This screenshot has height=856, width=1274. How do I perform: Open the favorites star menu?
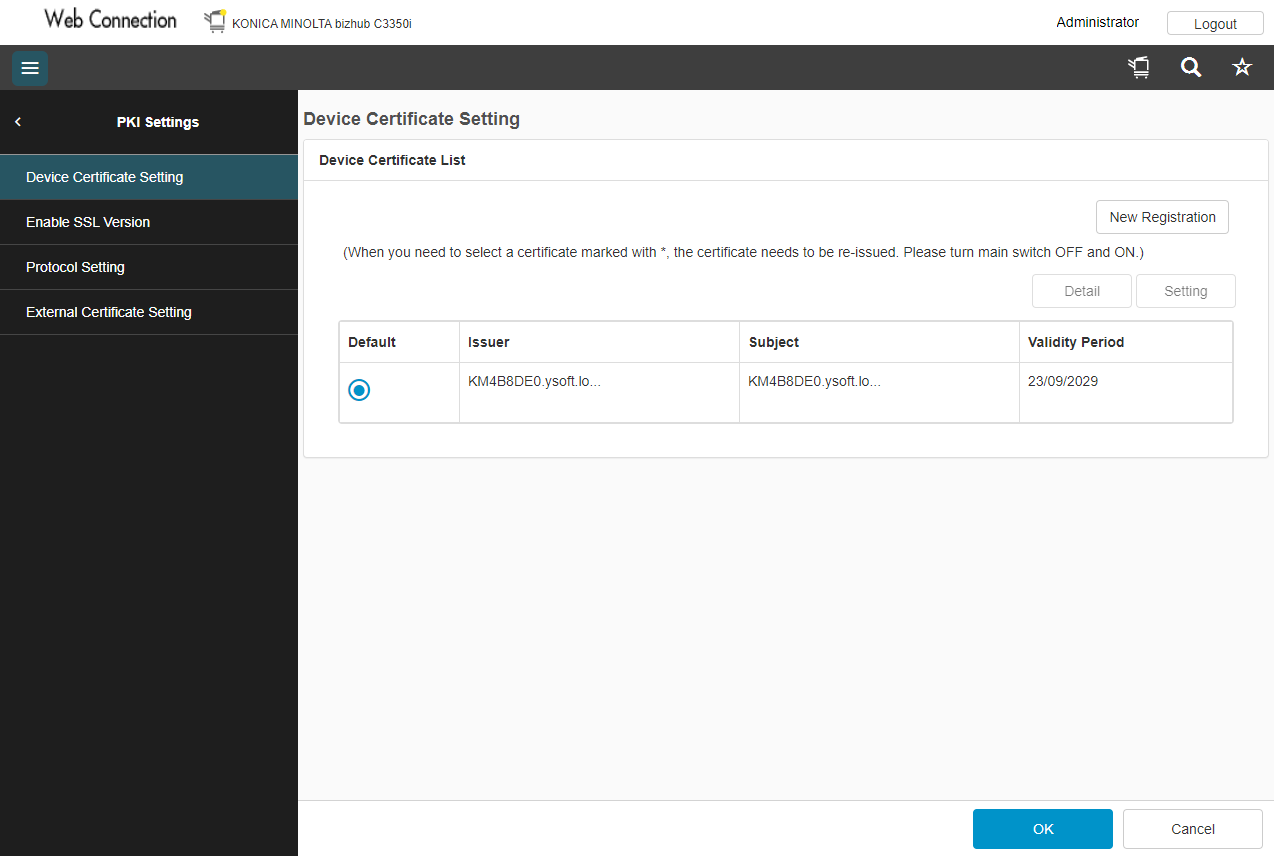(x=1241, y=67)
